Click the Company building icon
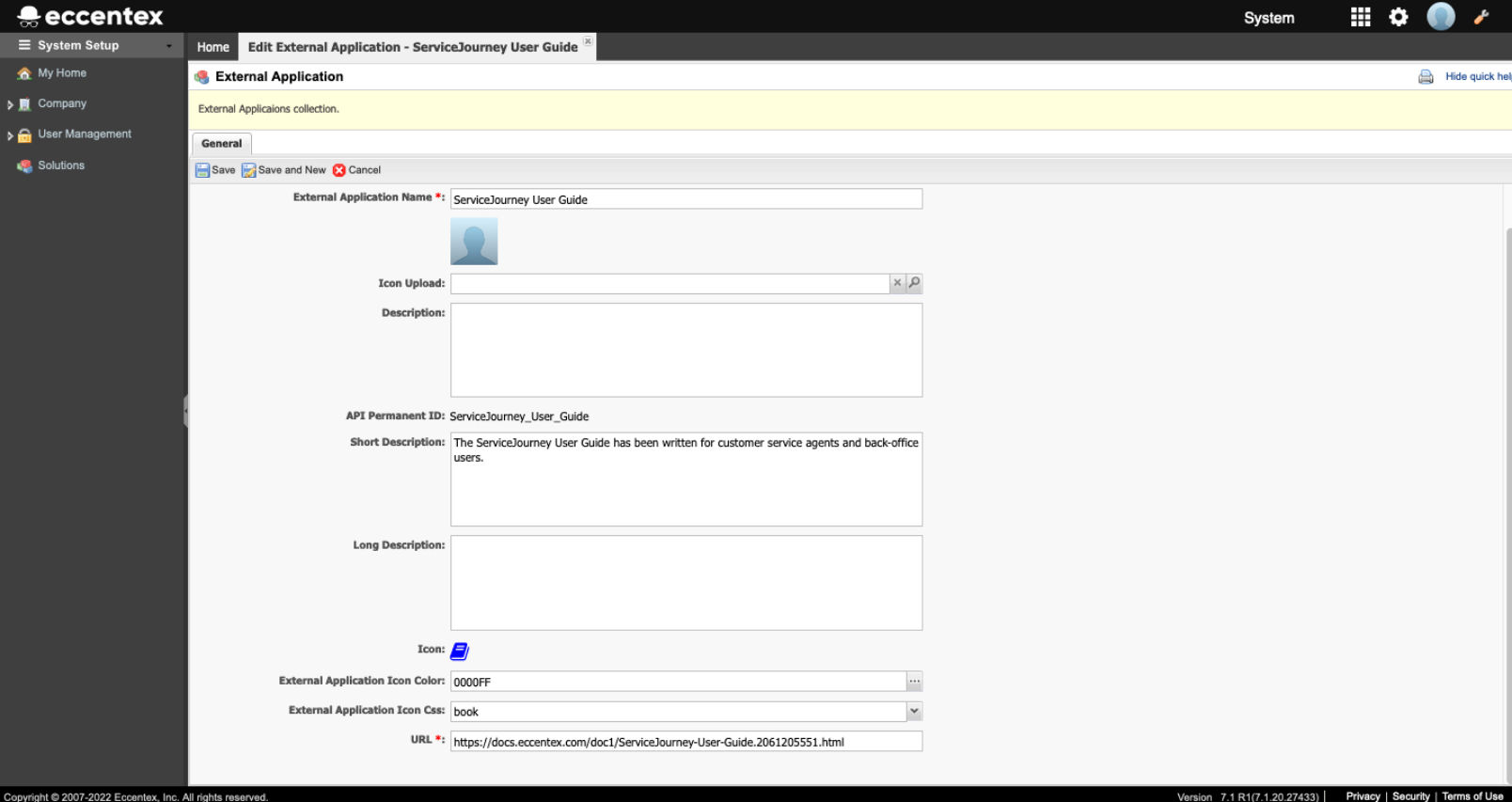This screenshot has height=802, width=1512. coord(24,104)
